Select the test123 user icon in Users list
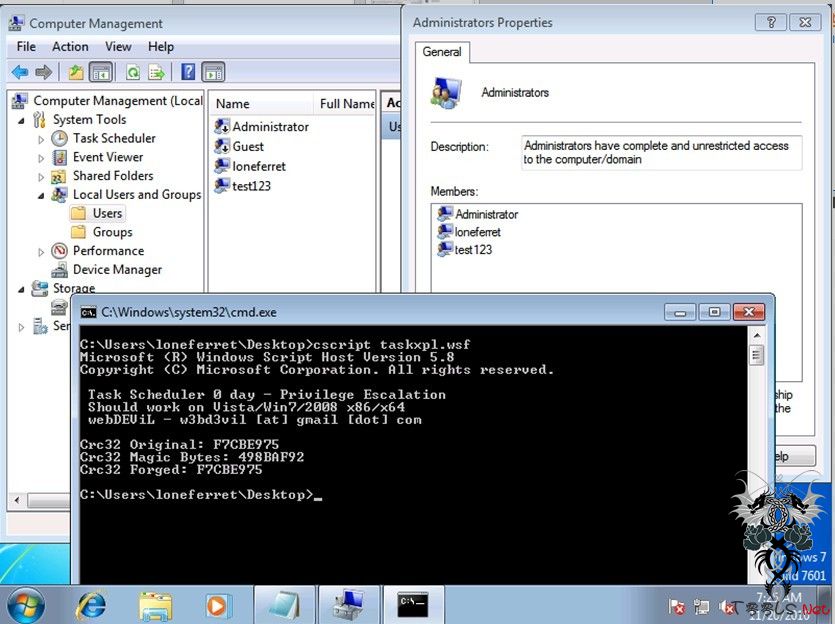Viewport: 835px width, 624px height. (222, 186)
